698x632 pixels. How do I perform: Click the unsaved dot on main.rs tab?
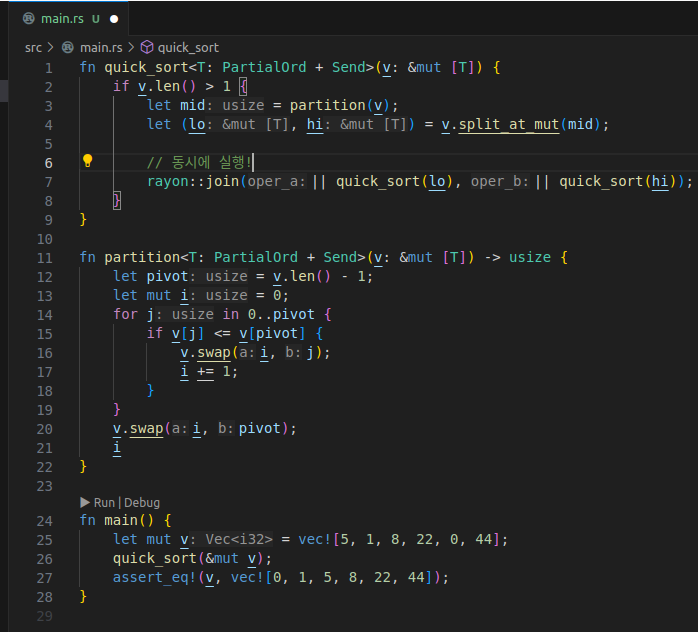click(x=114, y=19)
